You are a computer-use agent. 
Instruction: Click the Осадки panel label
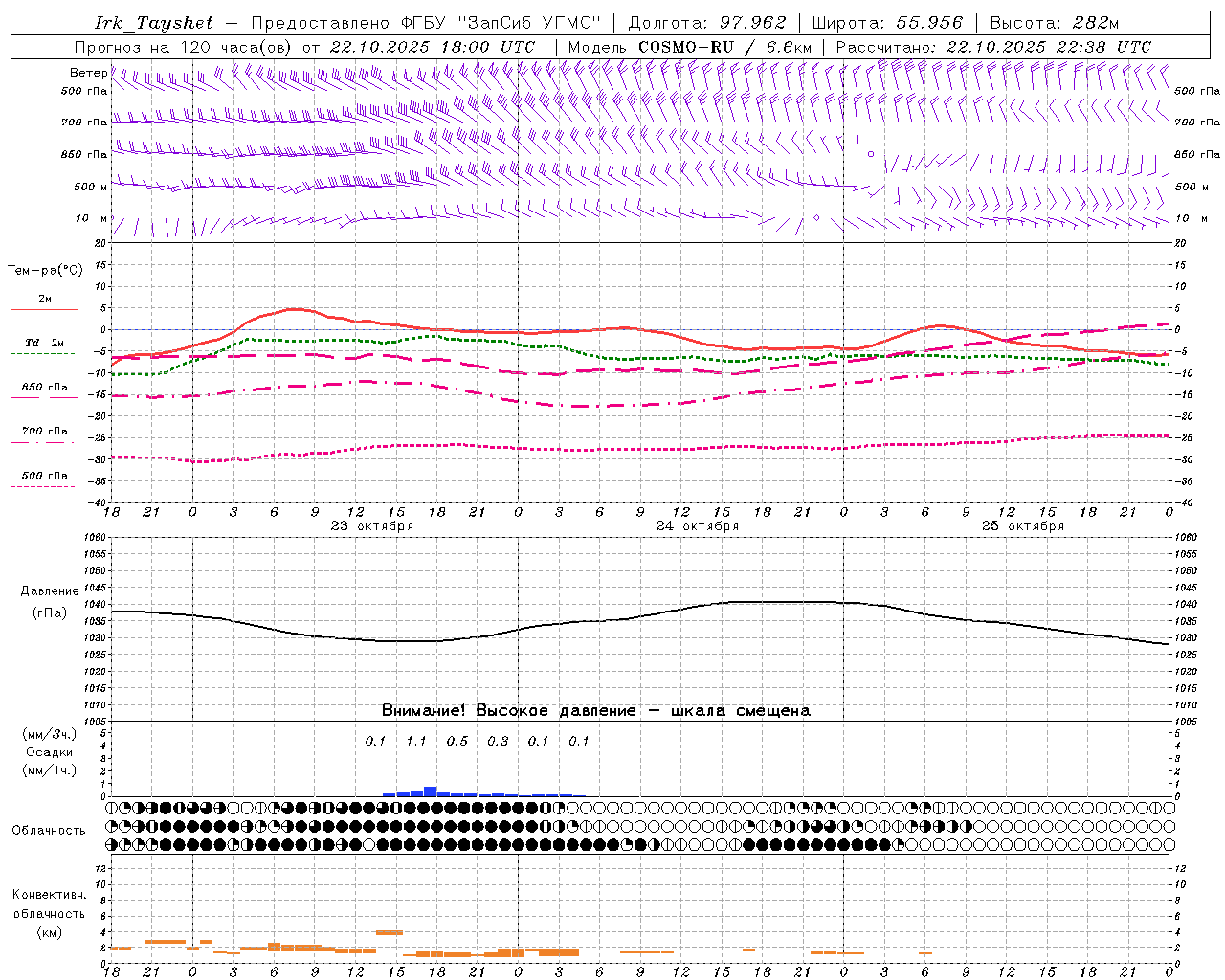pos(50,752)
